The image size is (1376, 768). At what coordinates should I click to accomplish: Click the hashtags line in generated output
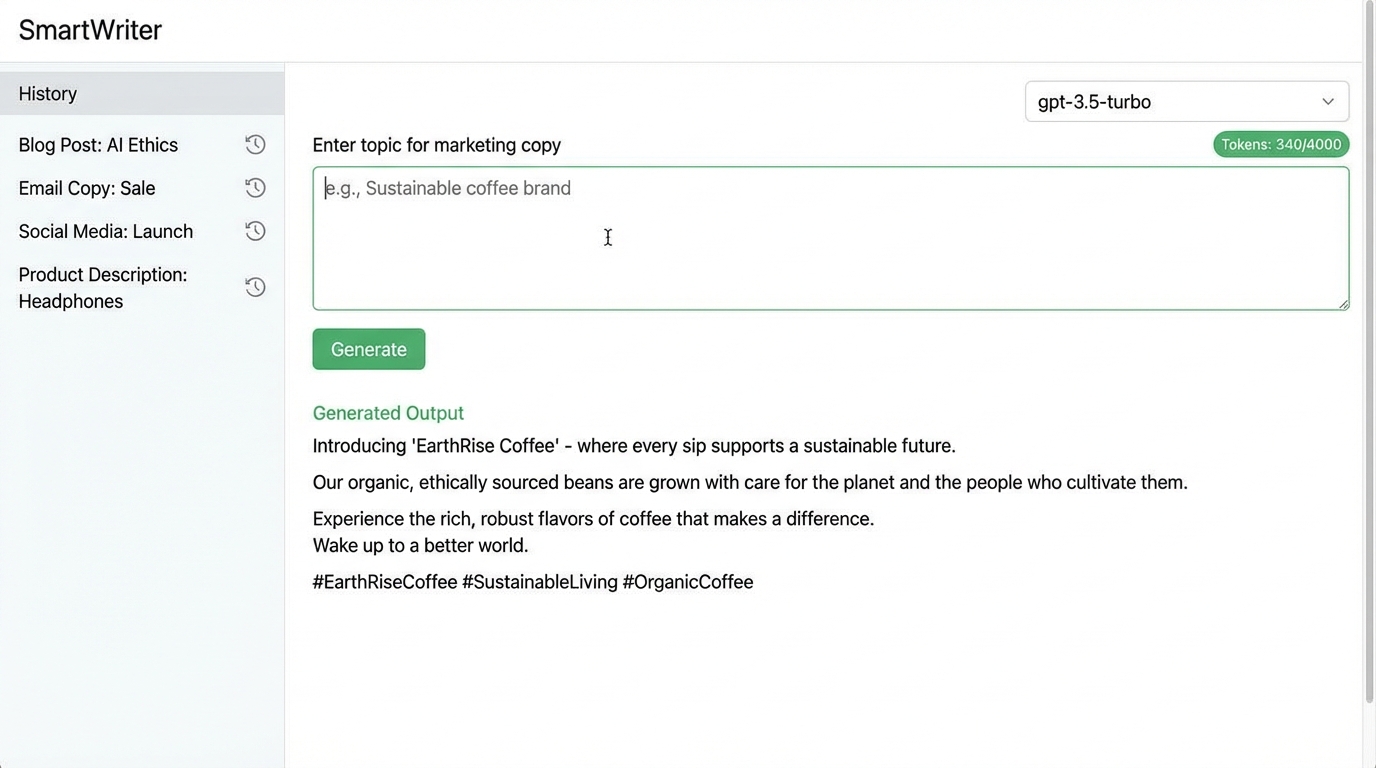(533, 582)
